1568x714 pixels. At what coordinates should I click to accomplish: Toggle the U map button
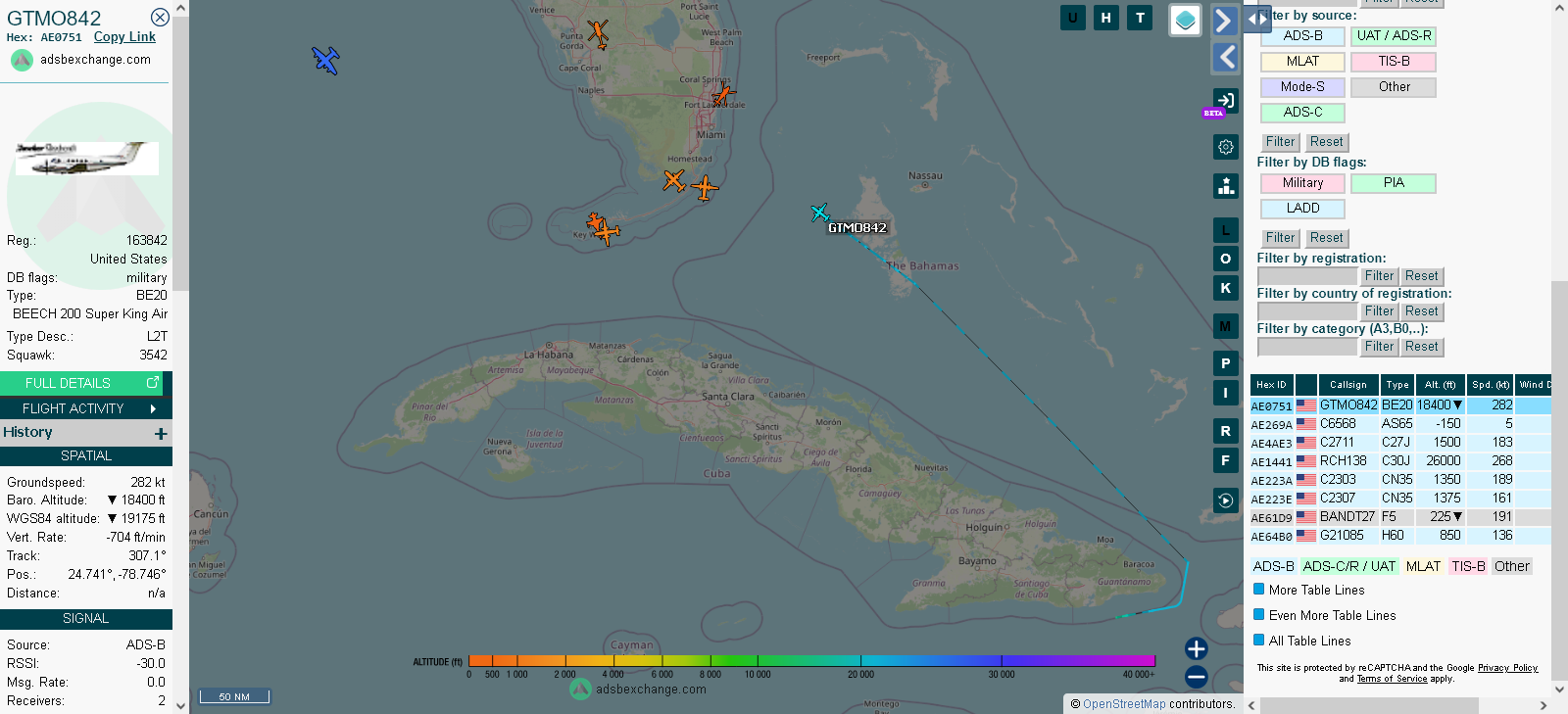(1073, 18)
